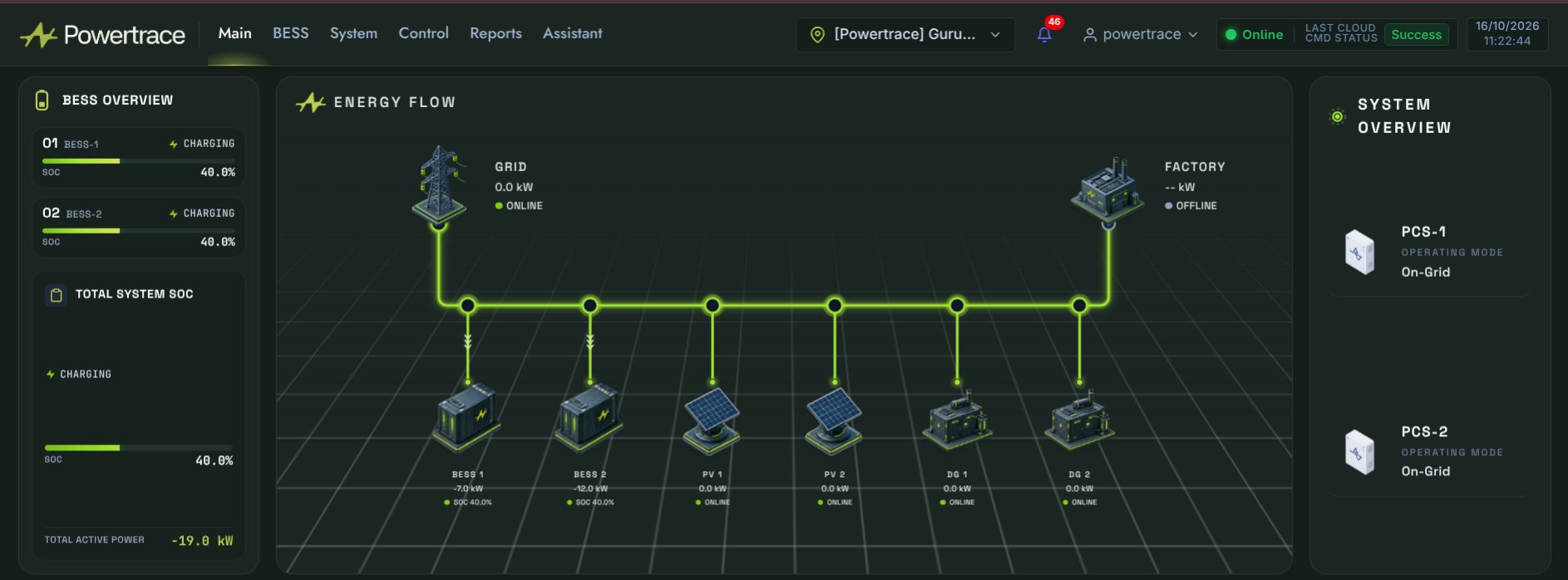Open the PCS-2 operating mode card
The height and width of the screenshot is (580, 1568).
point(1428,452)
